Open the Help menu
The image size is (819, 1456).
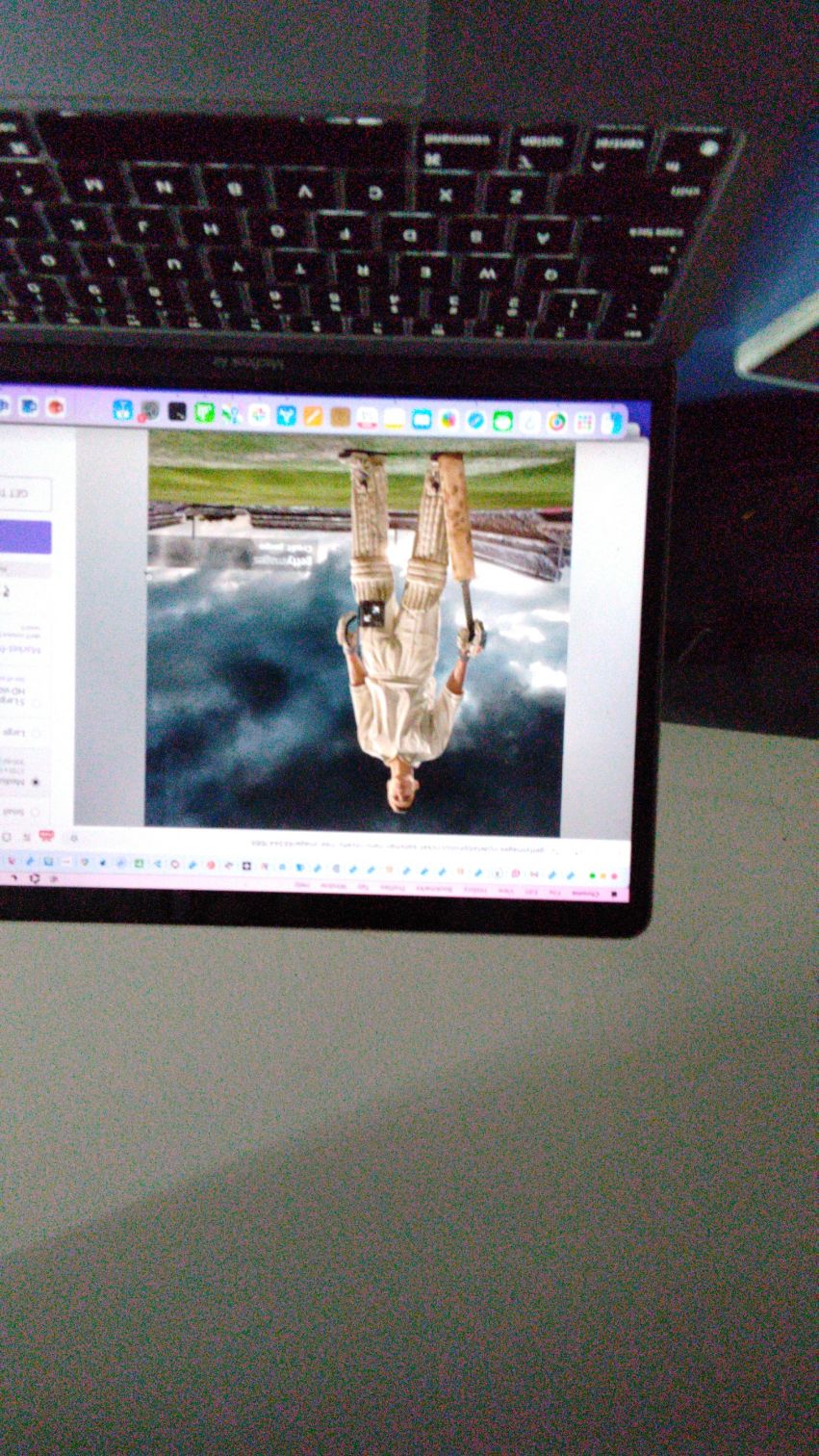(x=301, y=884)
